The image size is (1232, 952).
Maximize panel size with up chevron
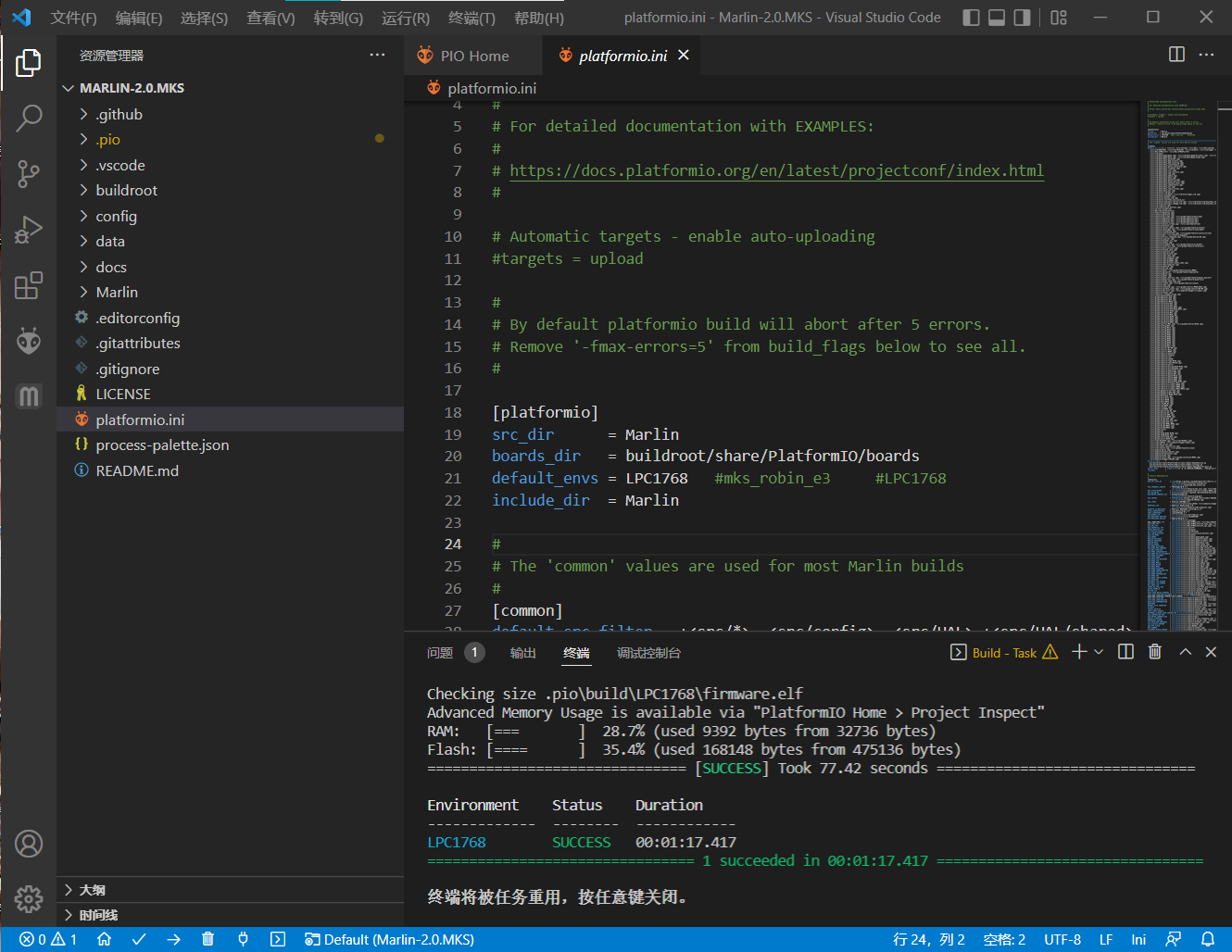coord(1185,652)
